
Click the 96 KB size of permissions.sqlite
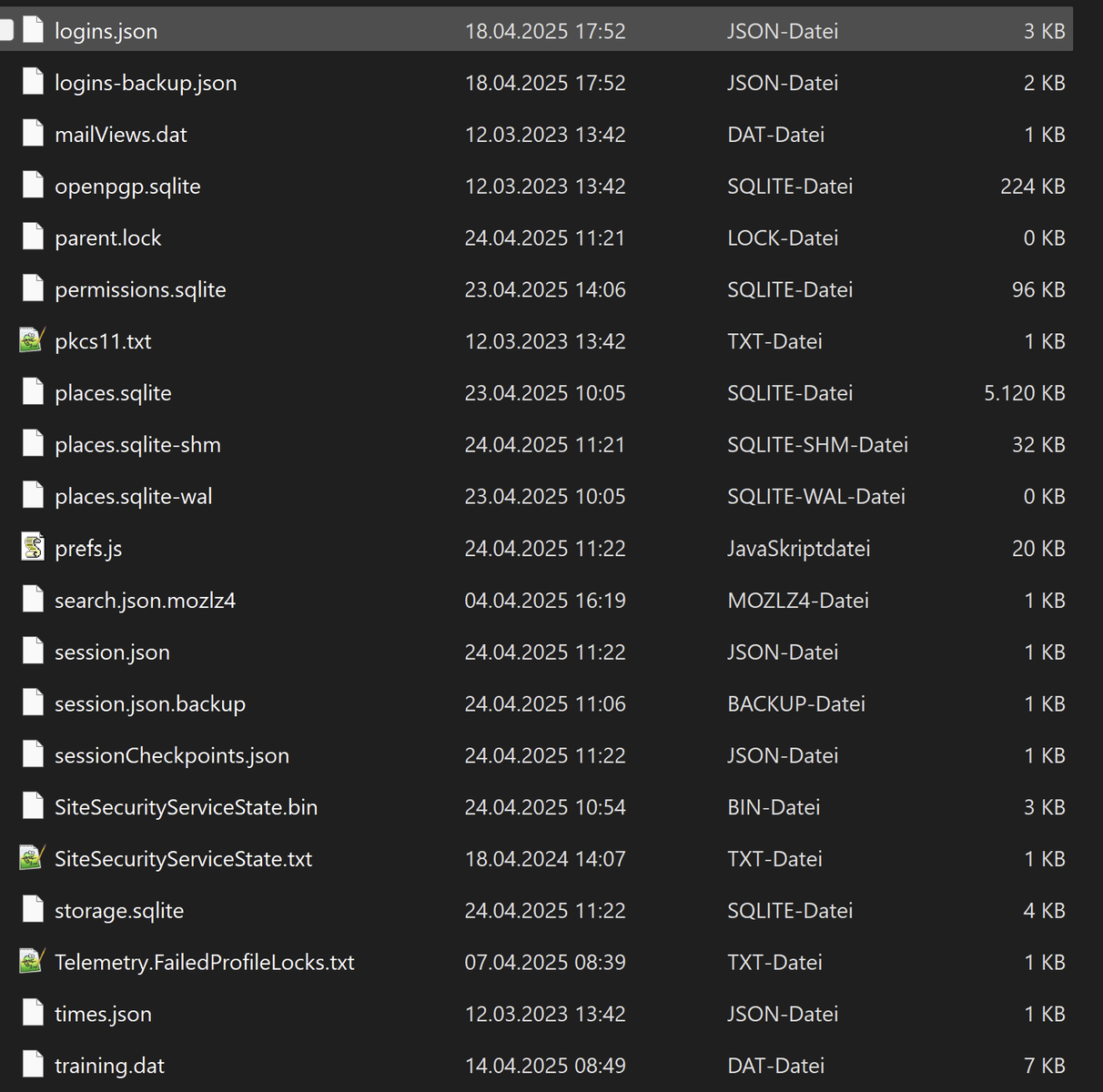(1038, 289)
